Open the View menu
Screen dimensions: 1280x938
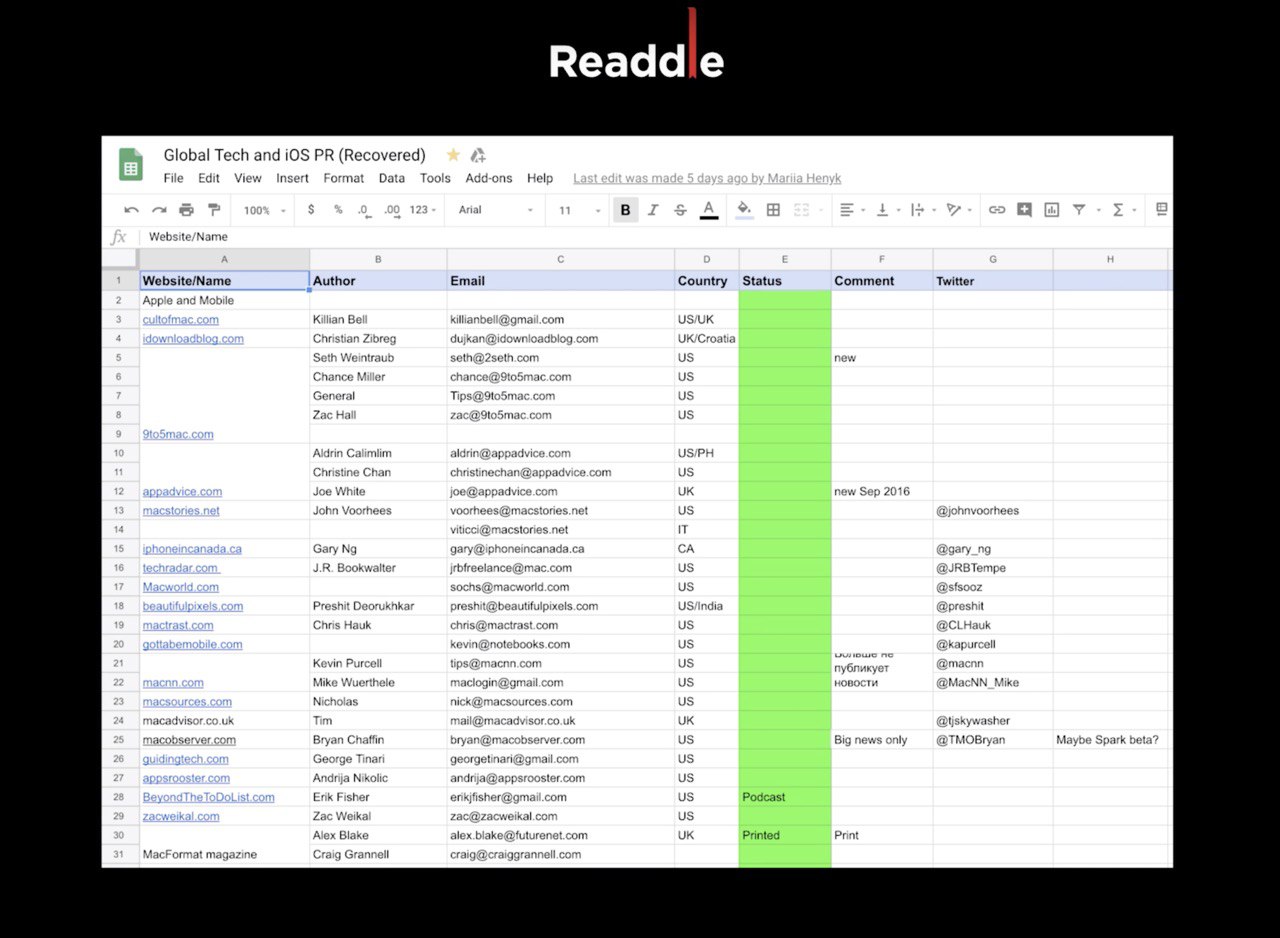[x=248, y=178]
